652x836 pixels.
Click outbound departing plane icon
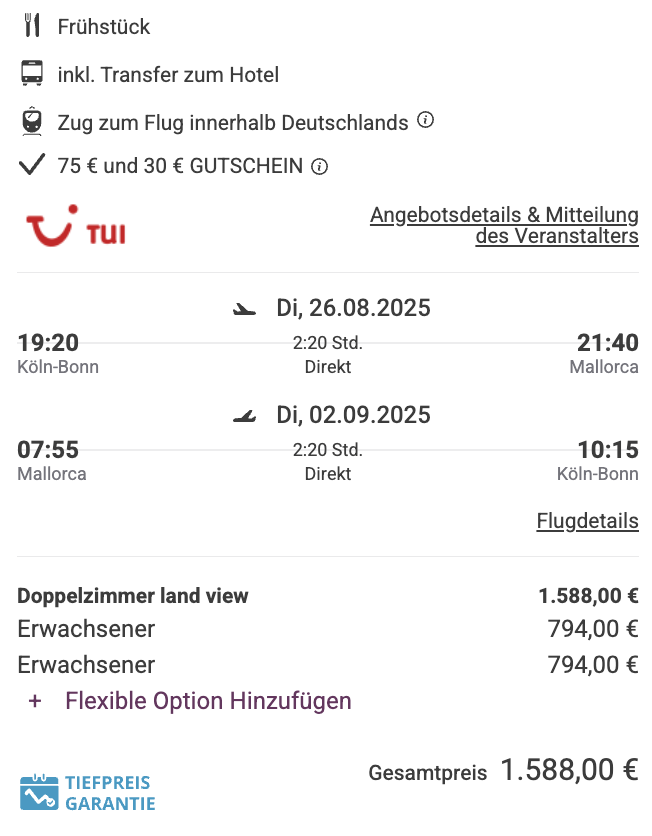click(245, 309)
